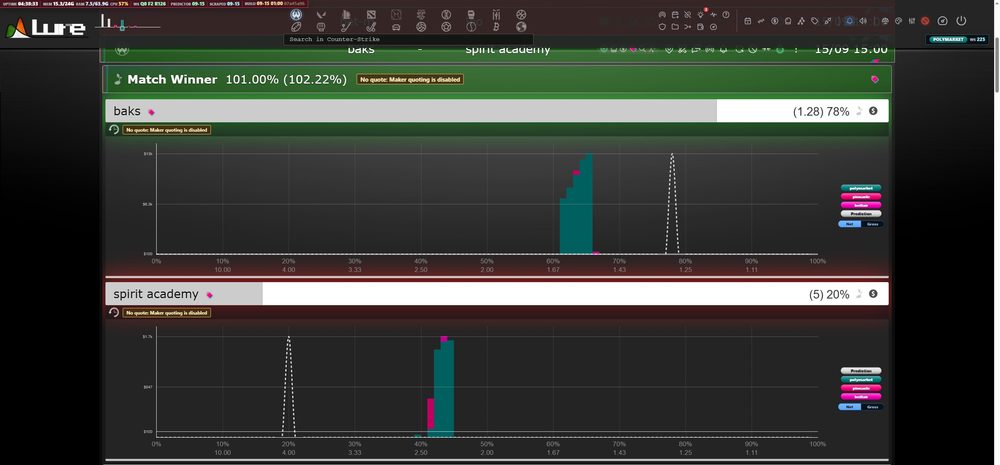Open the calendar icon in right toolbar
Viewport: 1000px width, 465px height.
[x=747, y=21]
